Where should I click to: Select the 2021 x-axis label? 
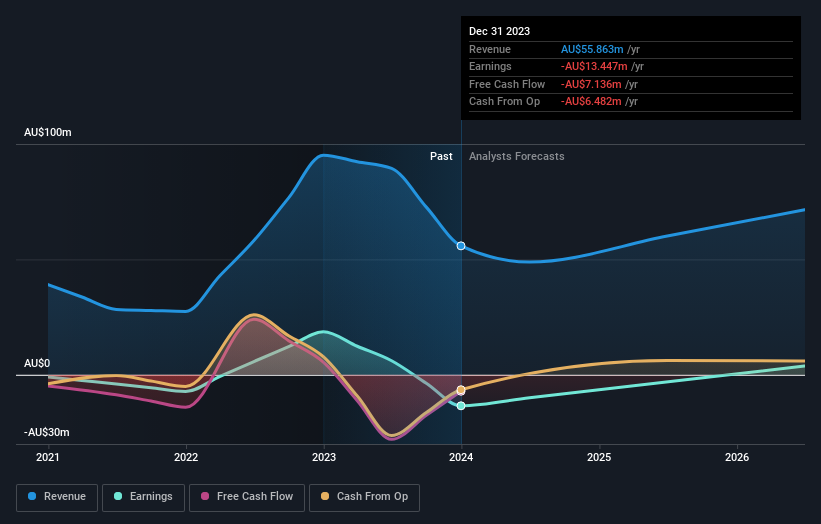(x=48, y=457)
